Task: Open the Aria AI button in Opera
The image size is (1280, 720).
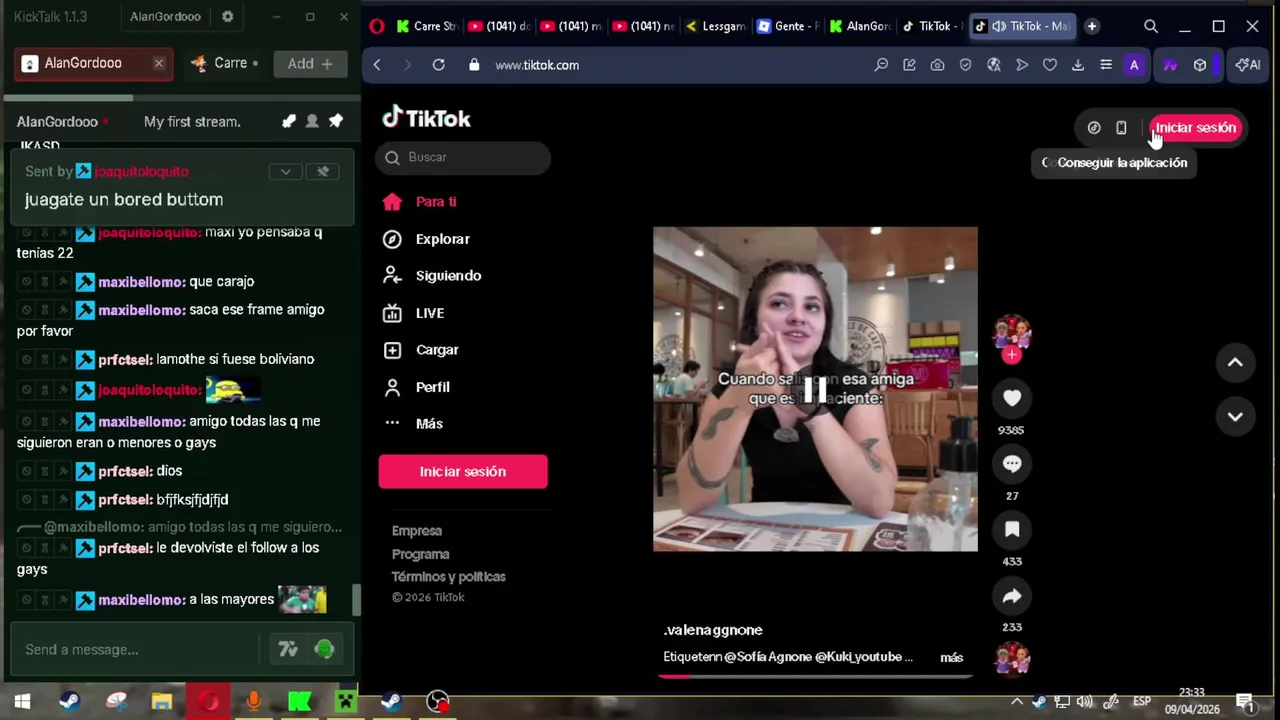Action: click(x=1248, y=65)
